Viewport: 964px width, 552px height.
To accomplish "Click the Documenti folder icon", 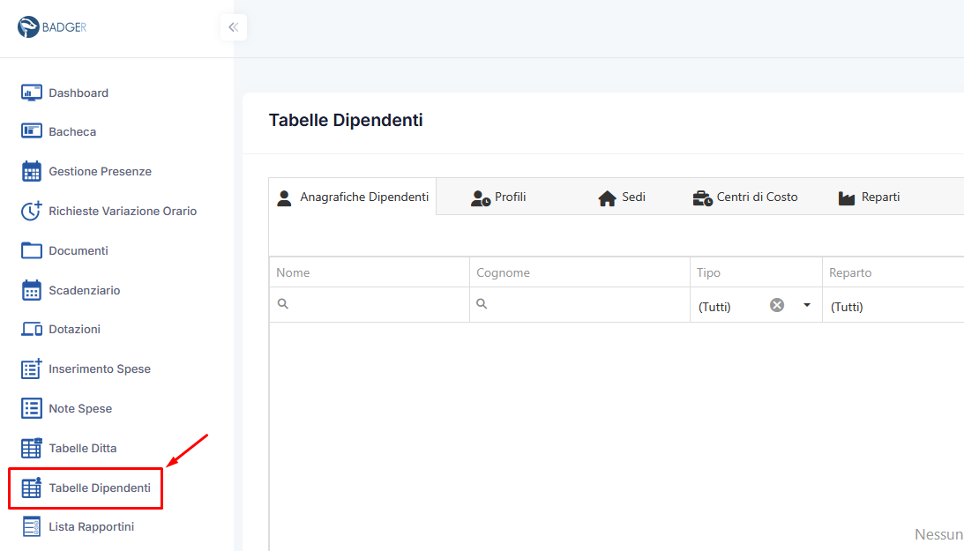I will click(31, 250).
